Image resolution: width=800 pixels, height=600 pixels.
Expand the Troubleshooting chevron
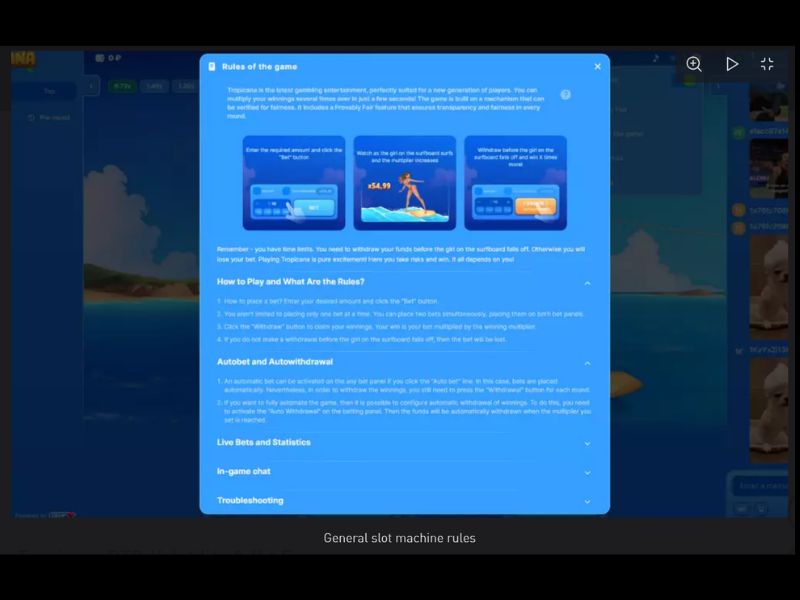pyautogui.click(x=587, y=501)
